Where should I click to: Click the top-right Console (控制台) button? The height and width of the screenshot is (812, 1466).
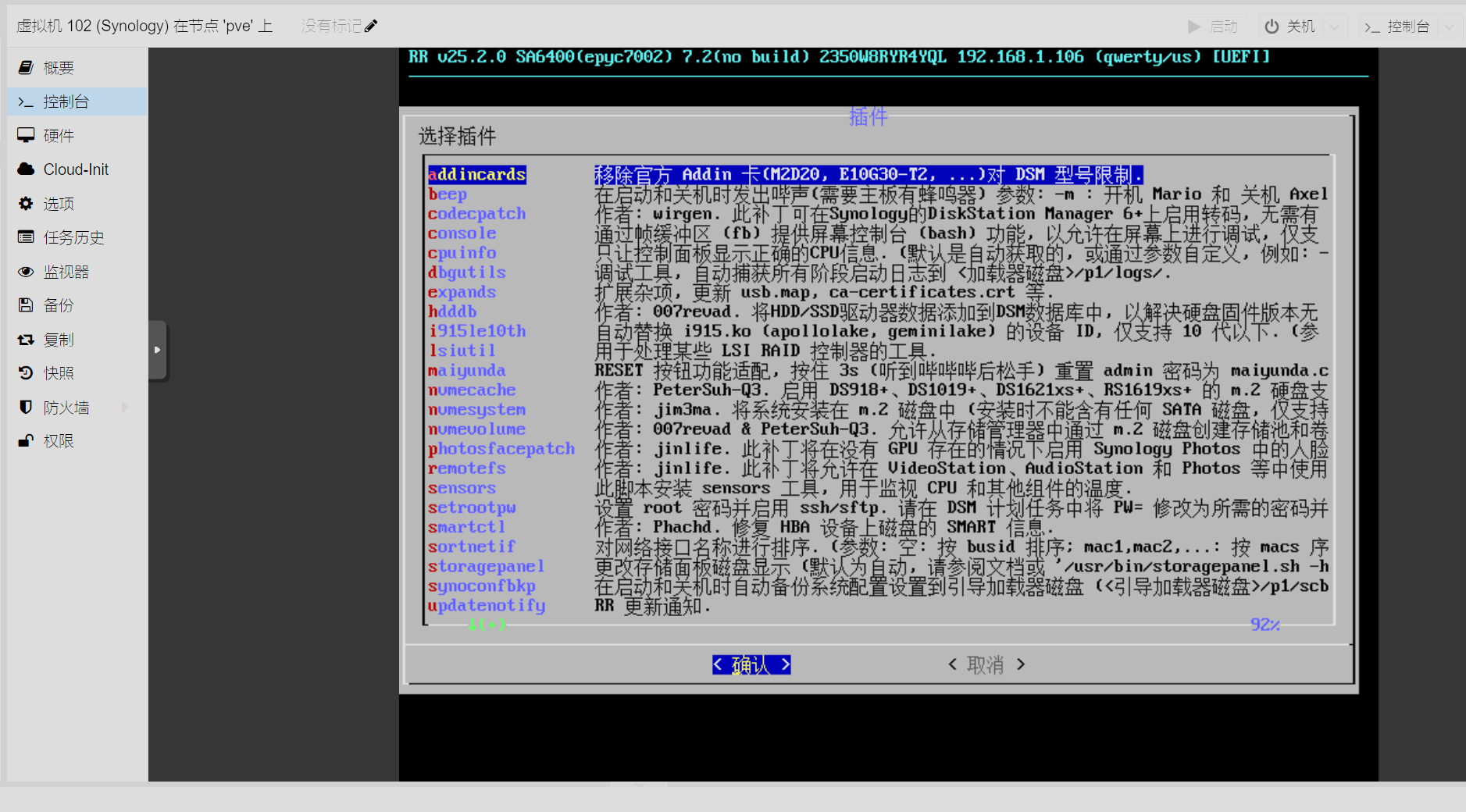point(1398,27)
